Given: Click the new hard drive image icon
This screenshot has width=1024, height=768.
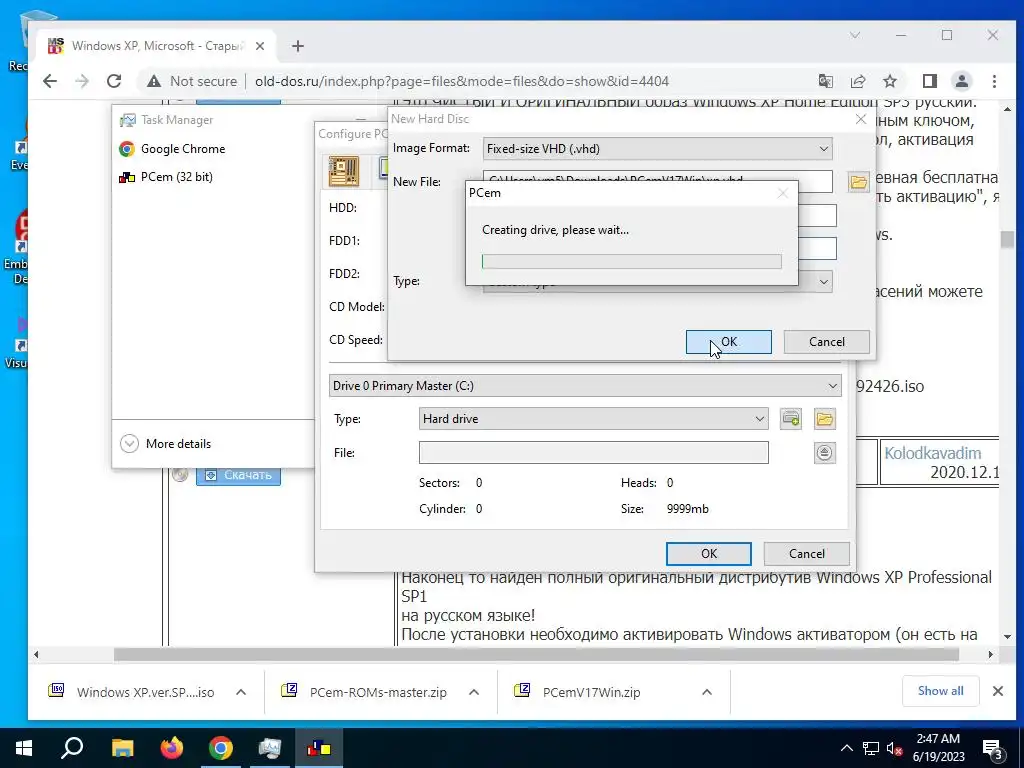Looking at the screenshot, I should [x=791, y=419].
